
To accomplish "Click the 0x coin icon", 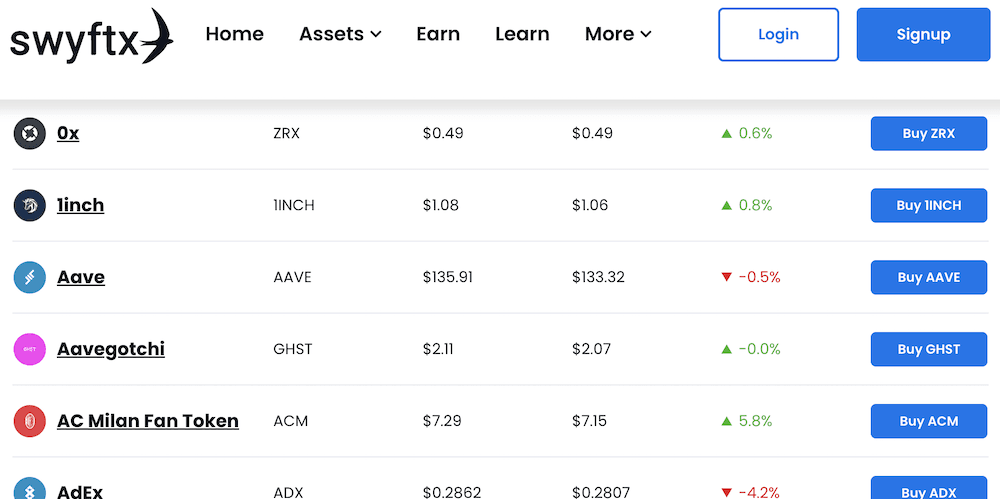I will point(30,133).
